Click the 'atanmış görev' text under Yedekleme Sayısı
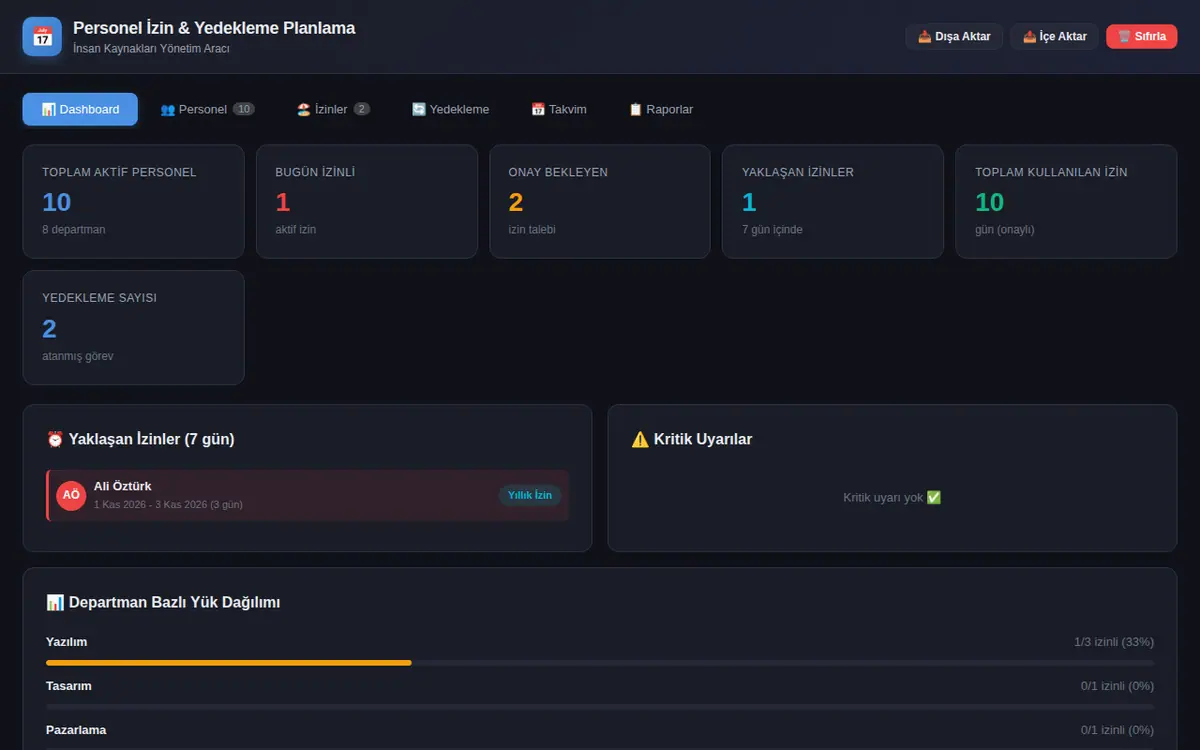Screen dimensions: 1200x750 78,356
